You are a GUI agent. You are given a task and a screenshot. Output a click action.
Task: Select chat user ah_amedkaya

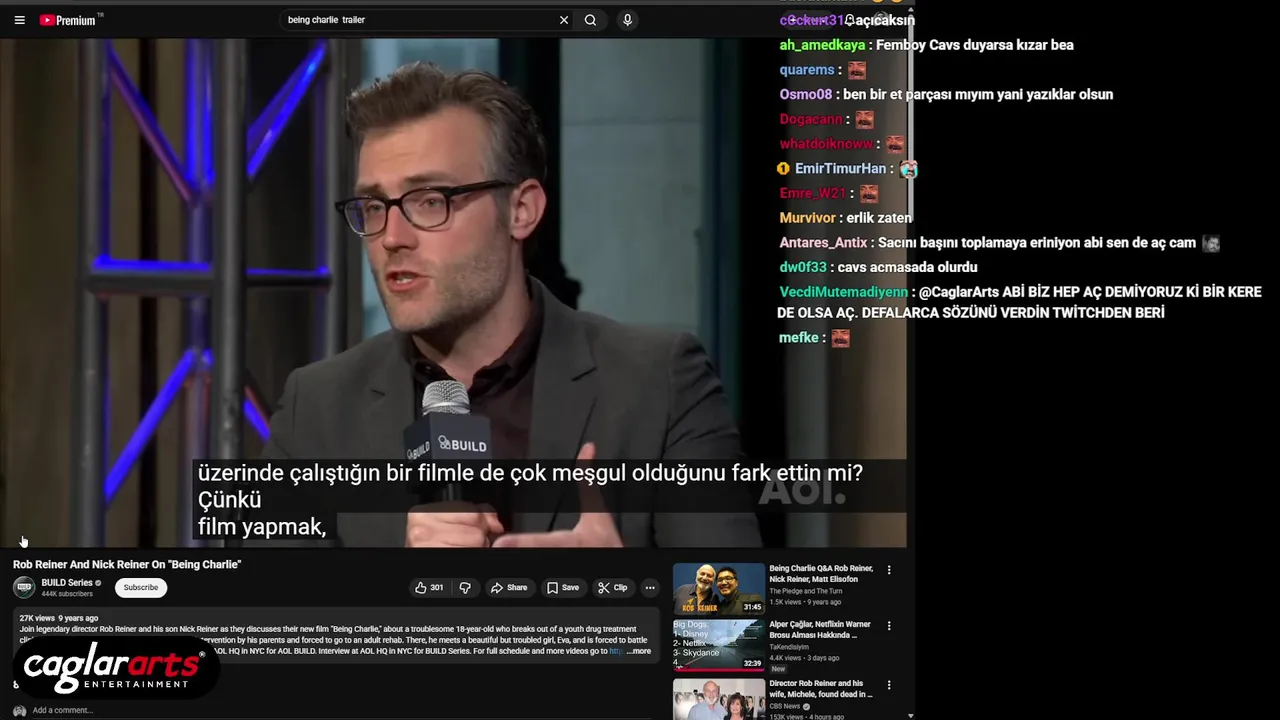(x=822, y=45)
